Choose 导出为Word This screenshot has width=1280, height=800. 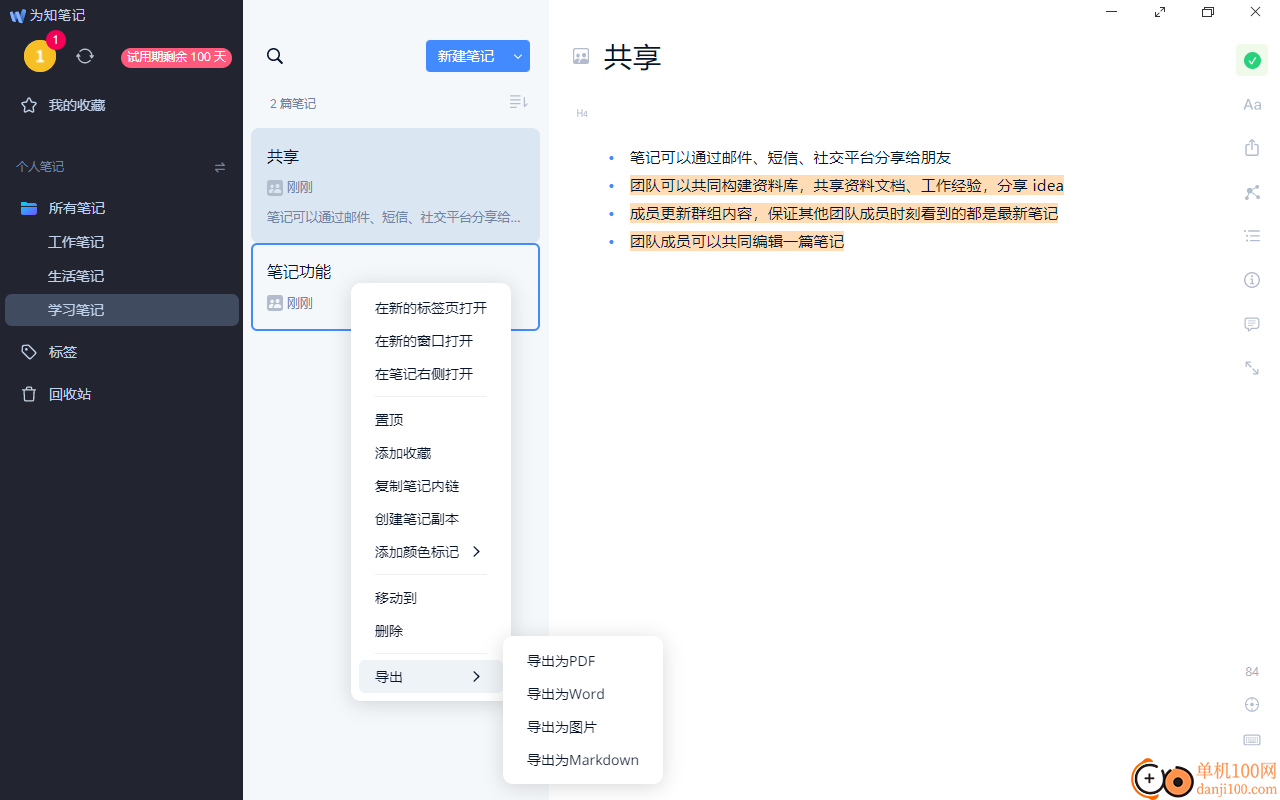(583, 694)
